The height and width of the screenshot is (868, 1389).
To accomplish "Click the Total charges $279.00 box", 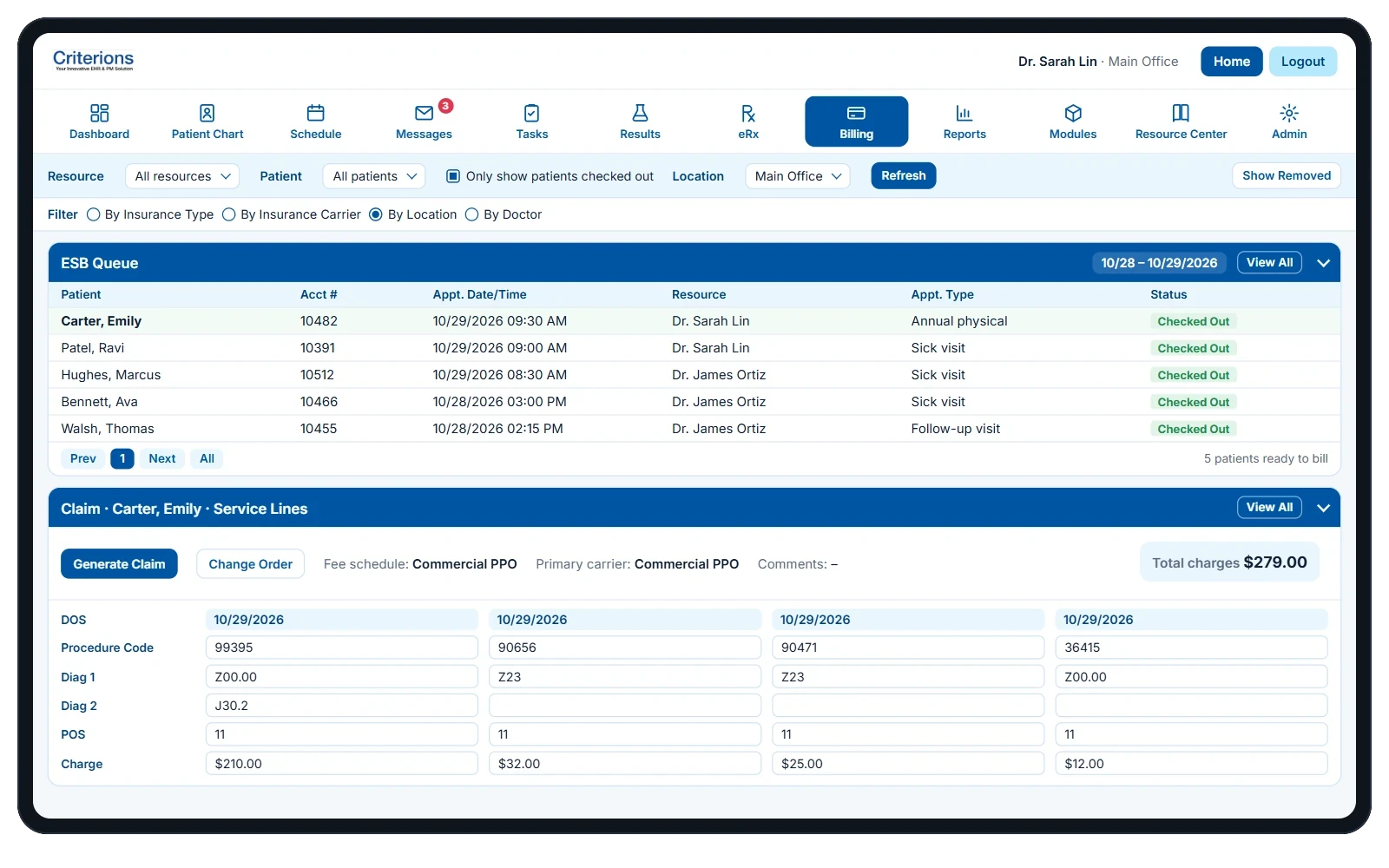I will click(x=1229, y=562).
